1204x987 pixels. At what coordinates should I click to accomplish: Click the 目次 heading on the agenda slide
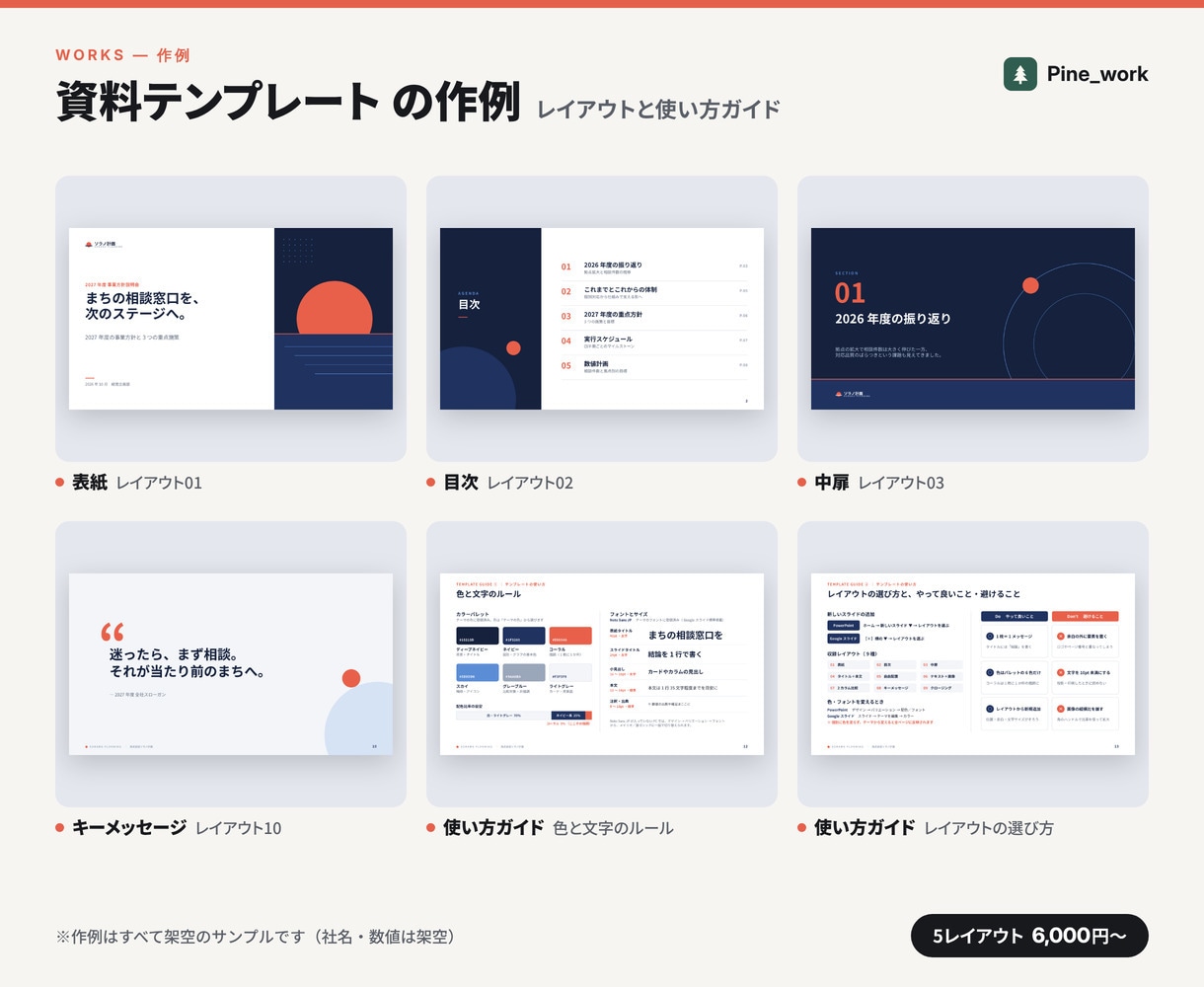pos(469,304)
